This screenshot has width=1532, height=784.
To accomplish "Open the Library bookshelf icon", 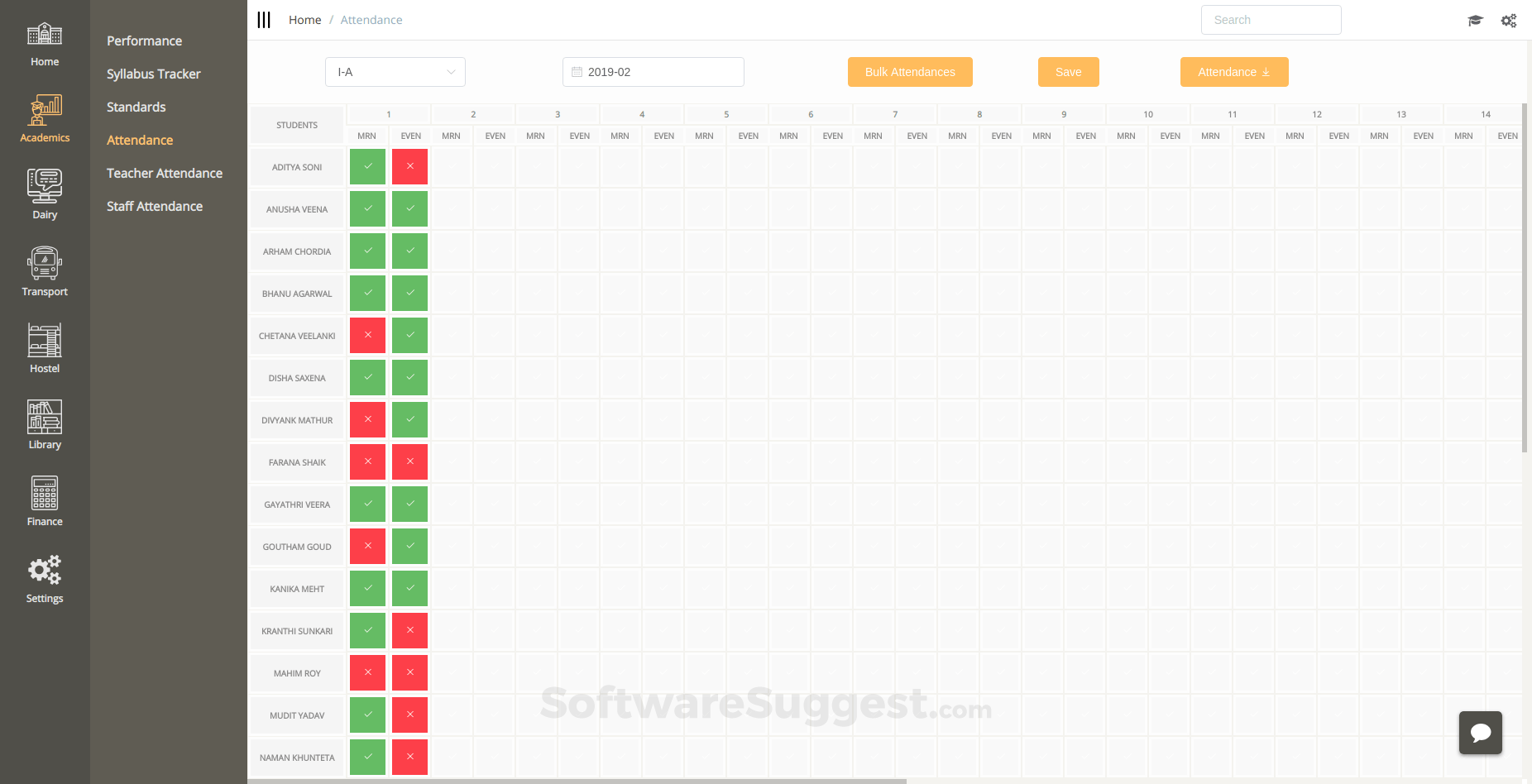I will (x=45, y=417).
